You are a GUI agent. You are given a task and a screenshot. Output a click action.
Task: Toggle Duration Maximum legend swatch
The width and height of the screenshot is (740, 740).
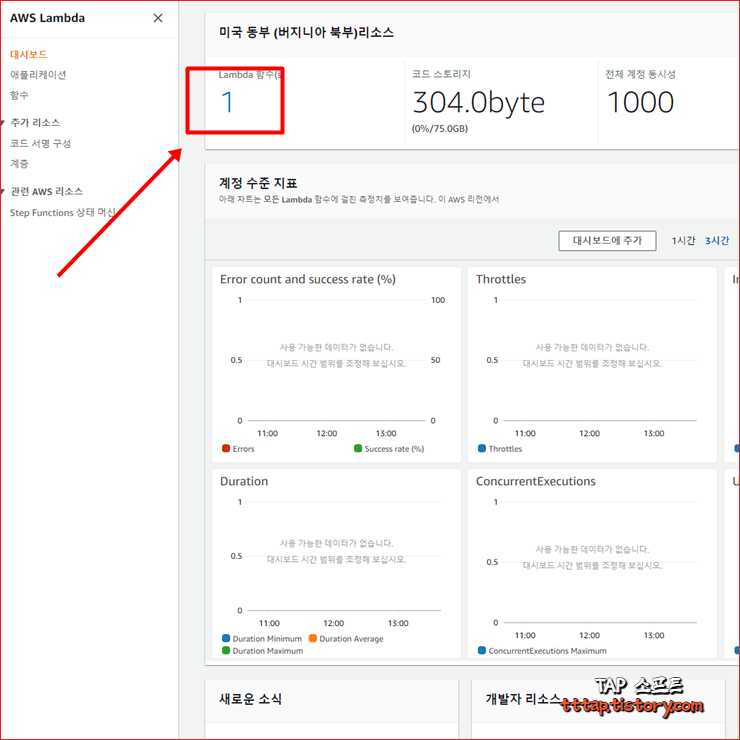coord(226,651)
